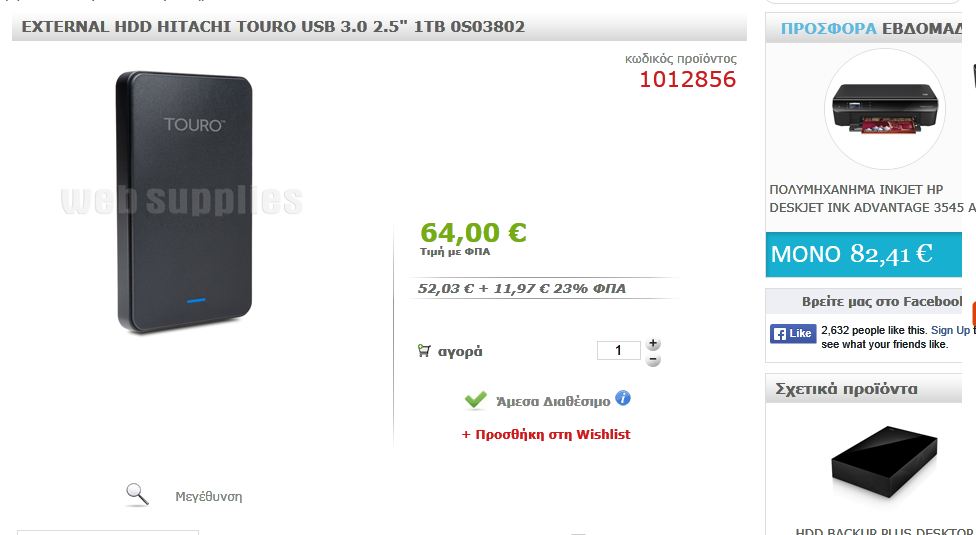Screen dimensions: 976x535
Task: Click the quantity input field
Action: tap(619, 350)
